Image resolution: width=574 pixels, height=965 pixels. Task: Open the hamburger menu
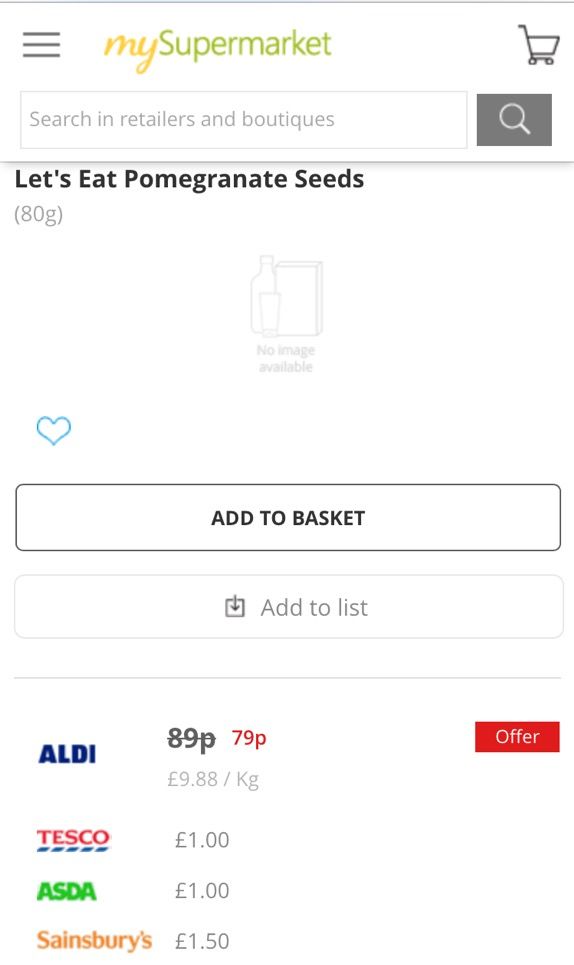pos(41,45)
